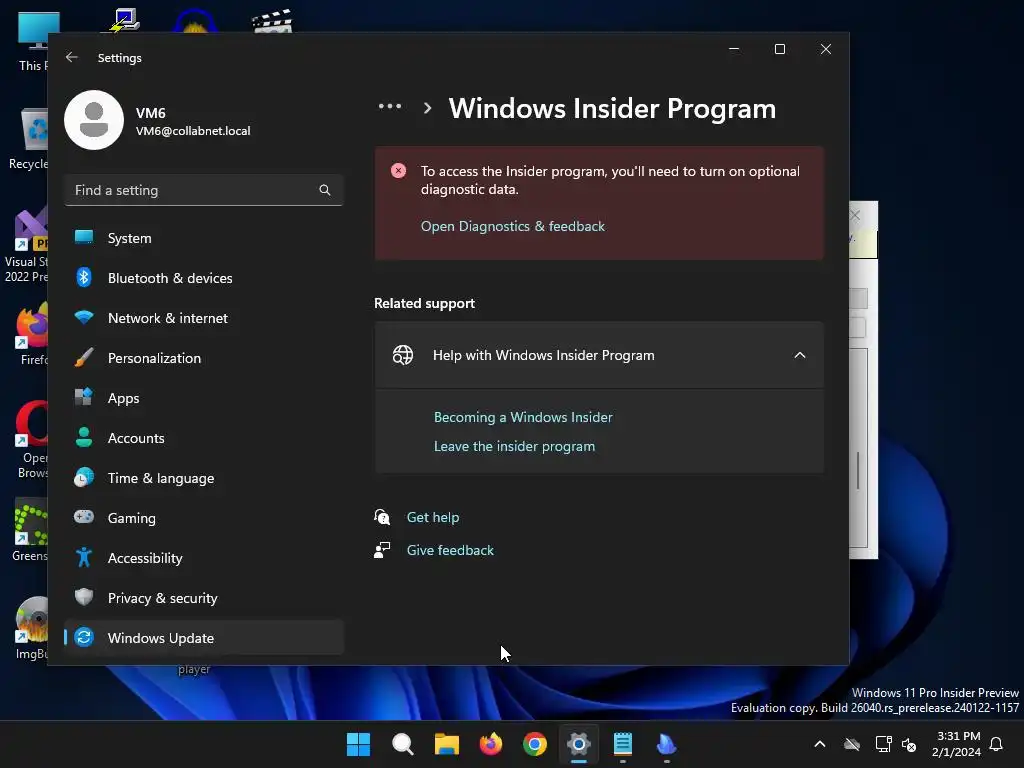The height and width of the screenshot is (768, 1024).
Task: Open Becoming a Windows Insider link
Action: [523, 417]
